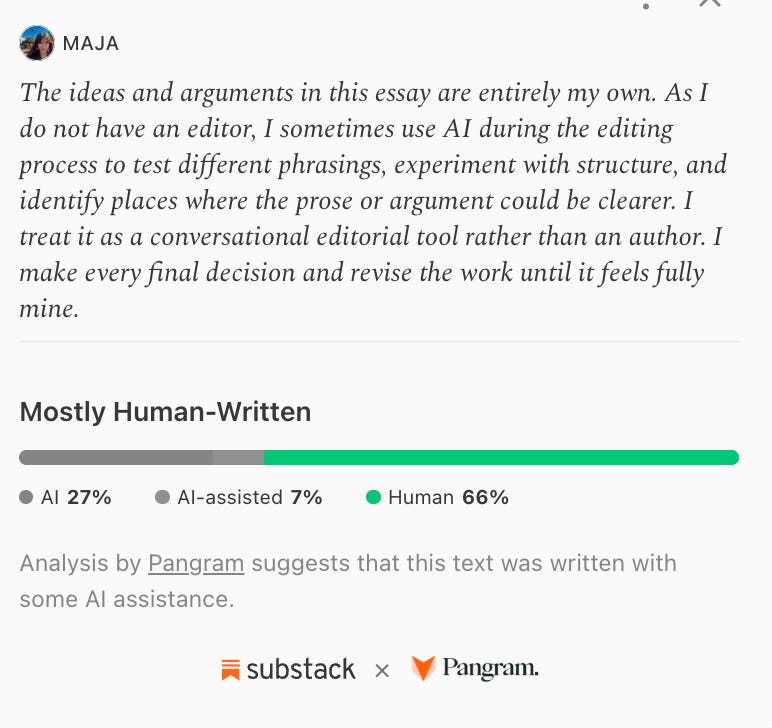Image resolution: width=772 pixels, height=728 pixels.
Task: Select the AI-assisted 7% legend label
Action: click(x=250, y=497)
